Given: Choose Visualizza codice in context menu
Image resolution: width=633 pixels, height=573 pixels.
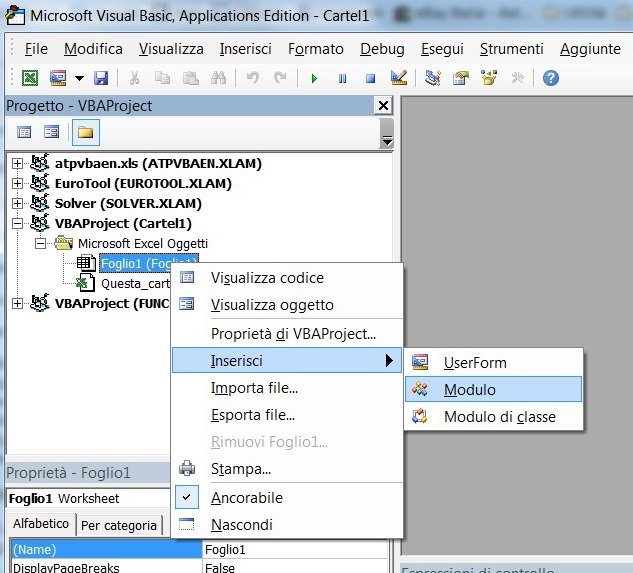Looking at the screenshot, I should [x=287, y=278].
